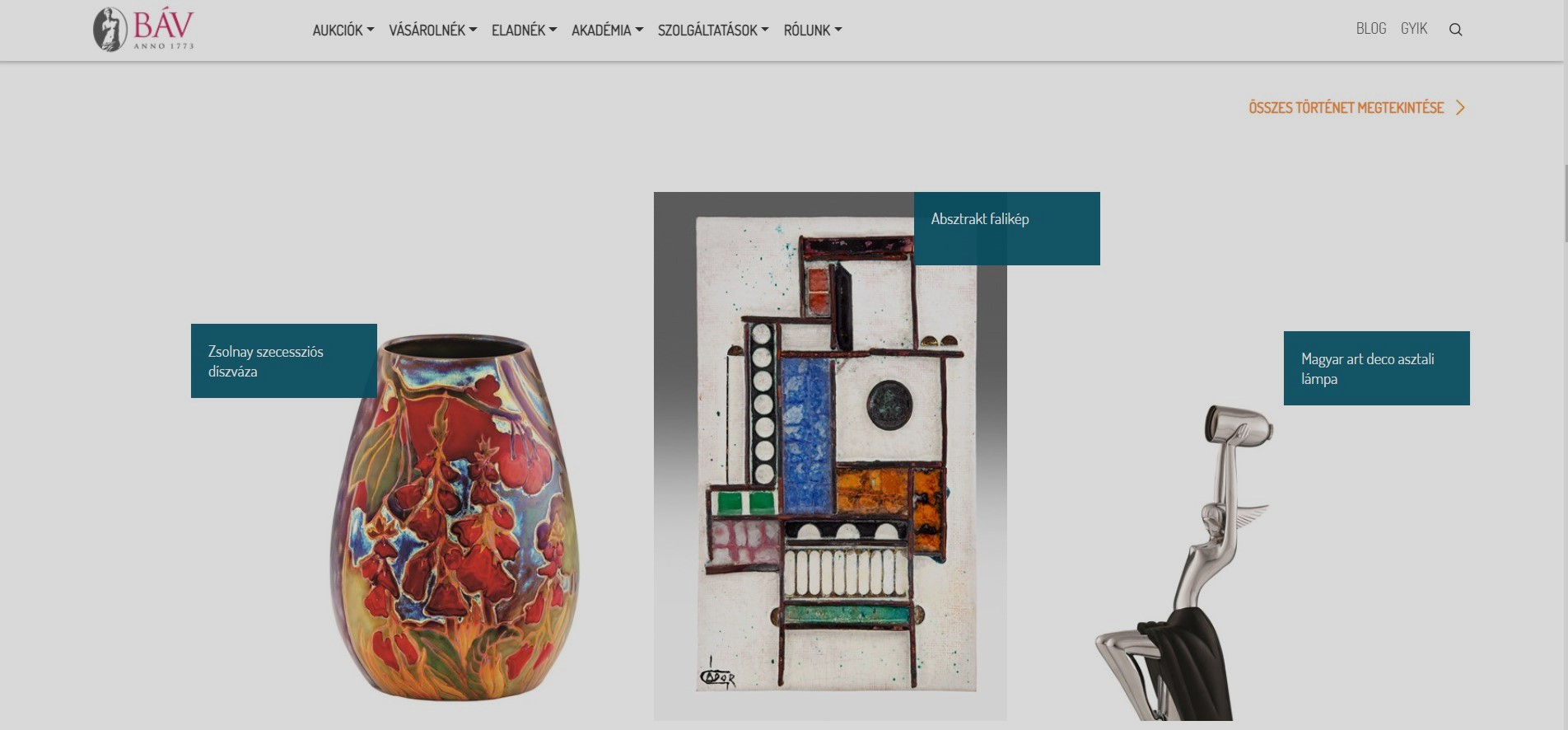Viewport: 1568px width, 730px height.
Task: View all stories via Összes történet megtekintése
Action: (x=1346, y=108)
